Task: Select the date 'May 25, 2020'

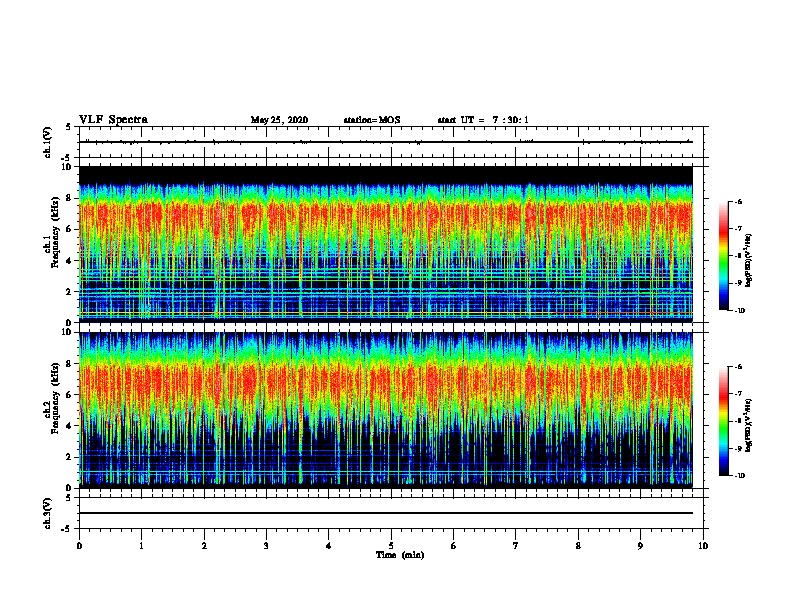Action: click(279, 120)
